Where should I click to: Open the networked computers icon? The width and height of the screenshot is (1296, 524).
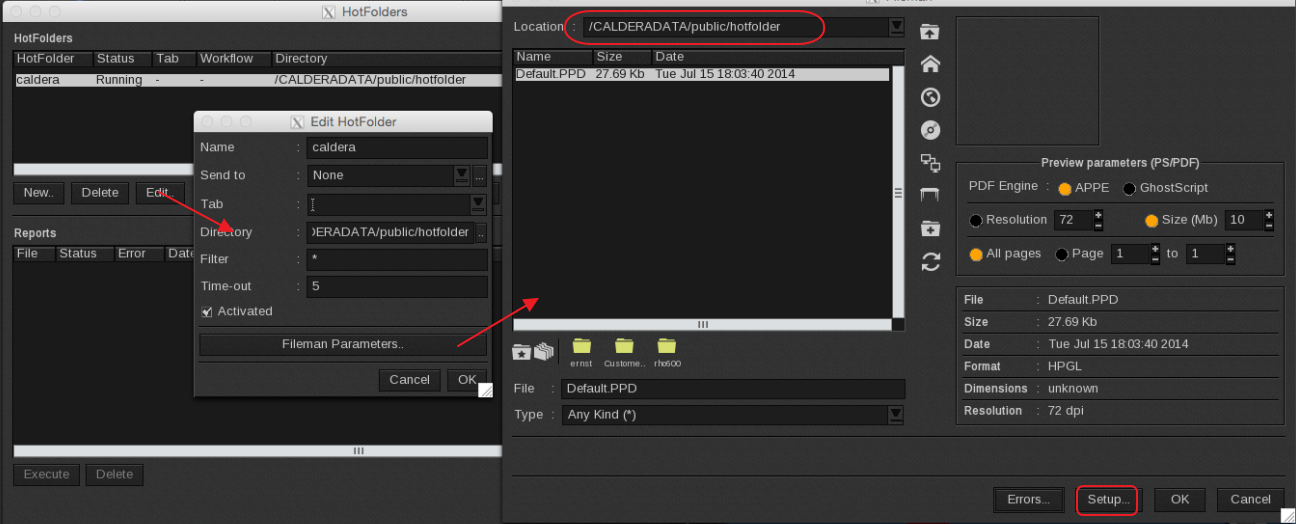click(x=930, y=162)
